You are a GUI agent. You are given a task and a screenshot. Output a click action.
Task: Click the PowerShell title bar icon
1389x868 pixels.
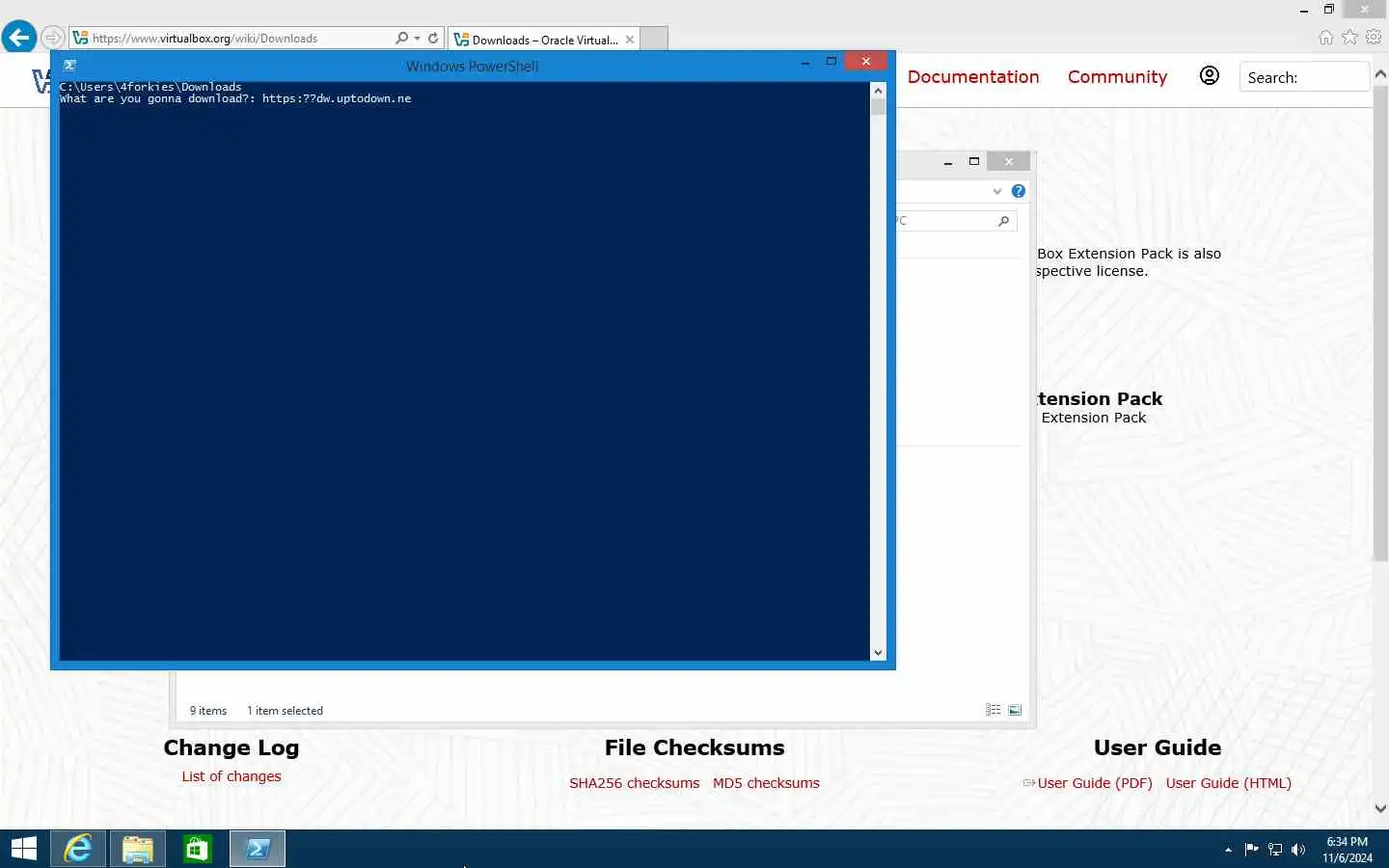point(69,66)
